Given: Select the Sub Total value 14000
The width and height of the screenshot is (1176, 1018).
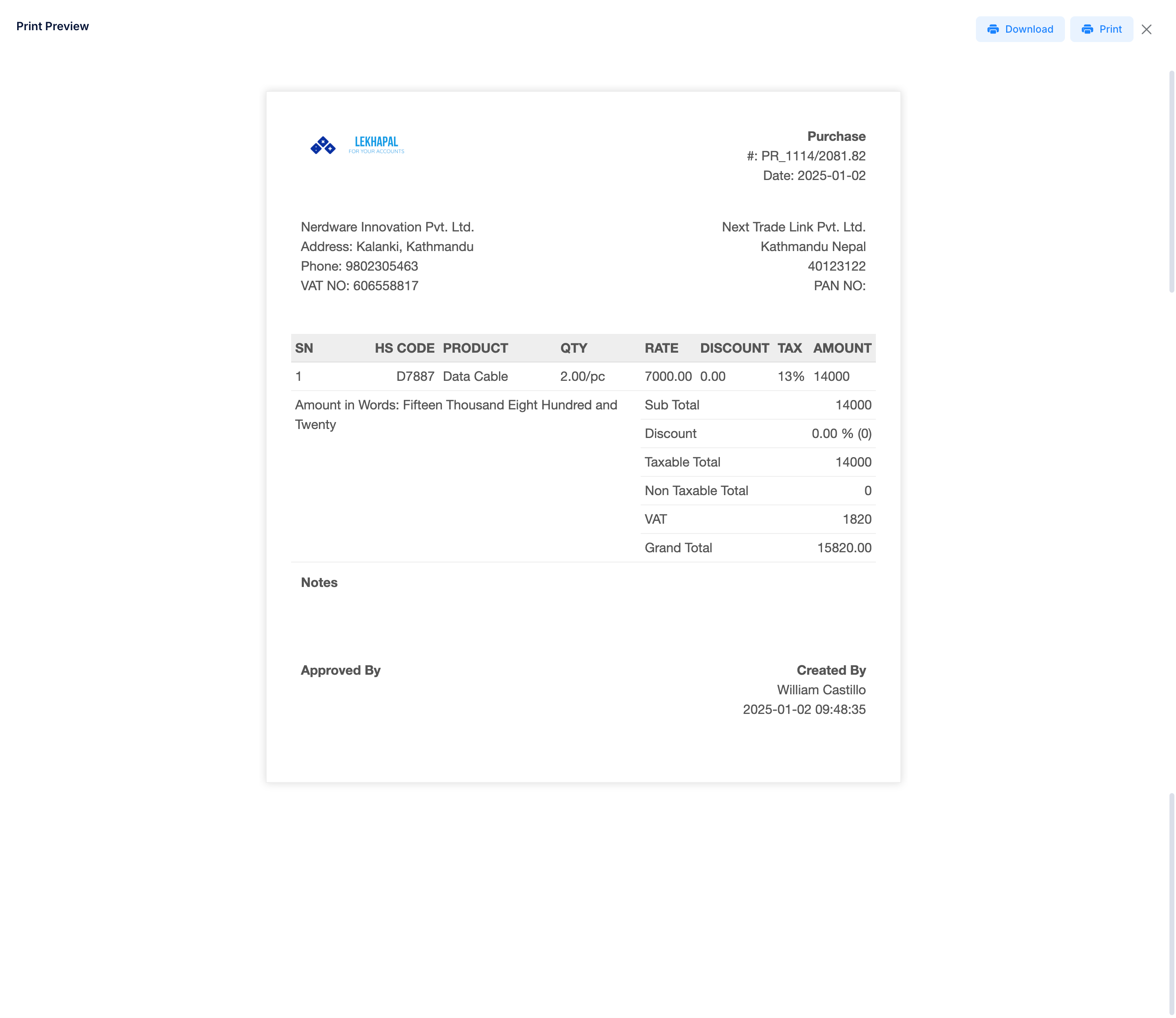Looking at the screenshot, I should [x=853, y=405].
